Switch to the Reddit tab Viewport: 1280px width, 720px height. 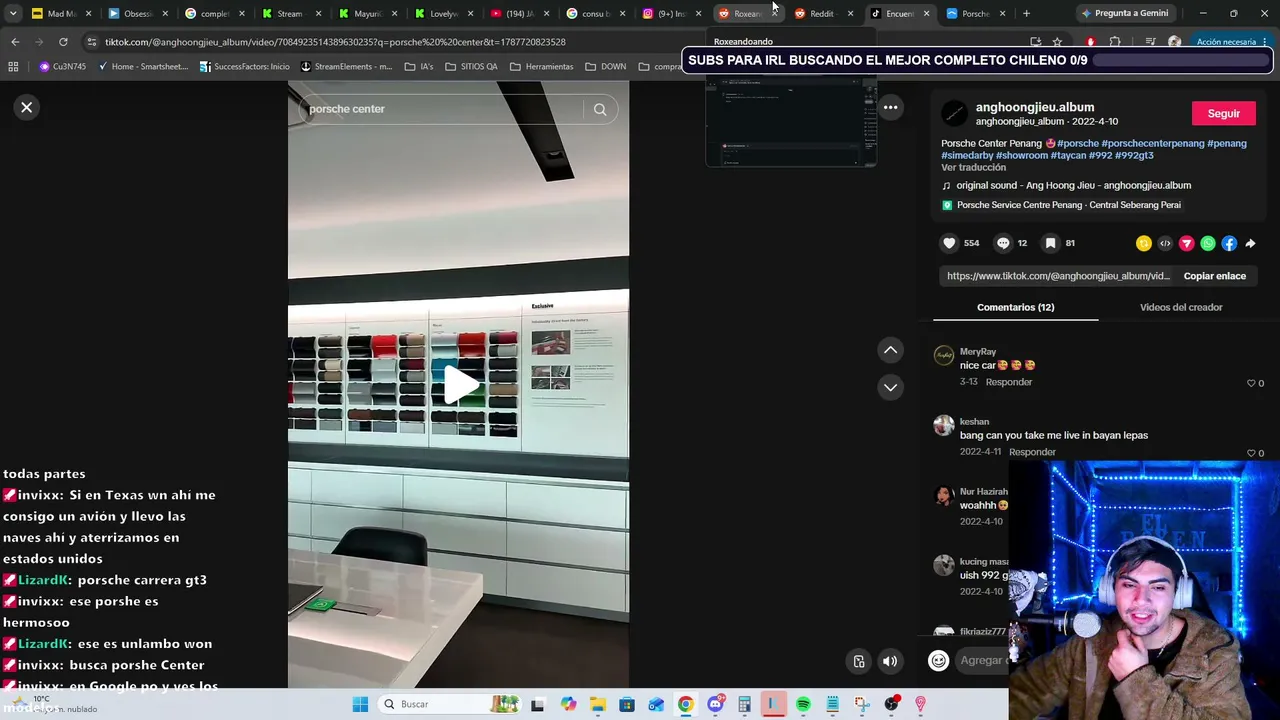(x=825, y=14)
